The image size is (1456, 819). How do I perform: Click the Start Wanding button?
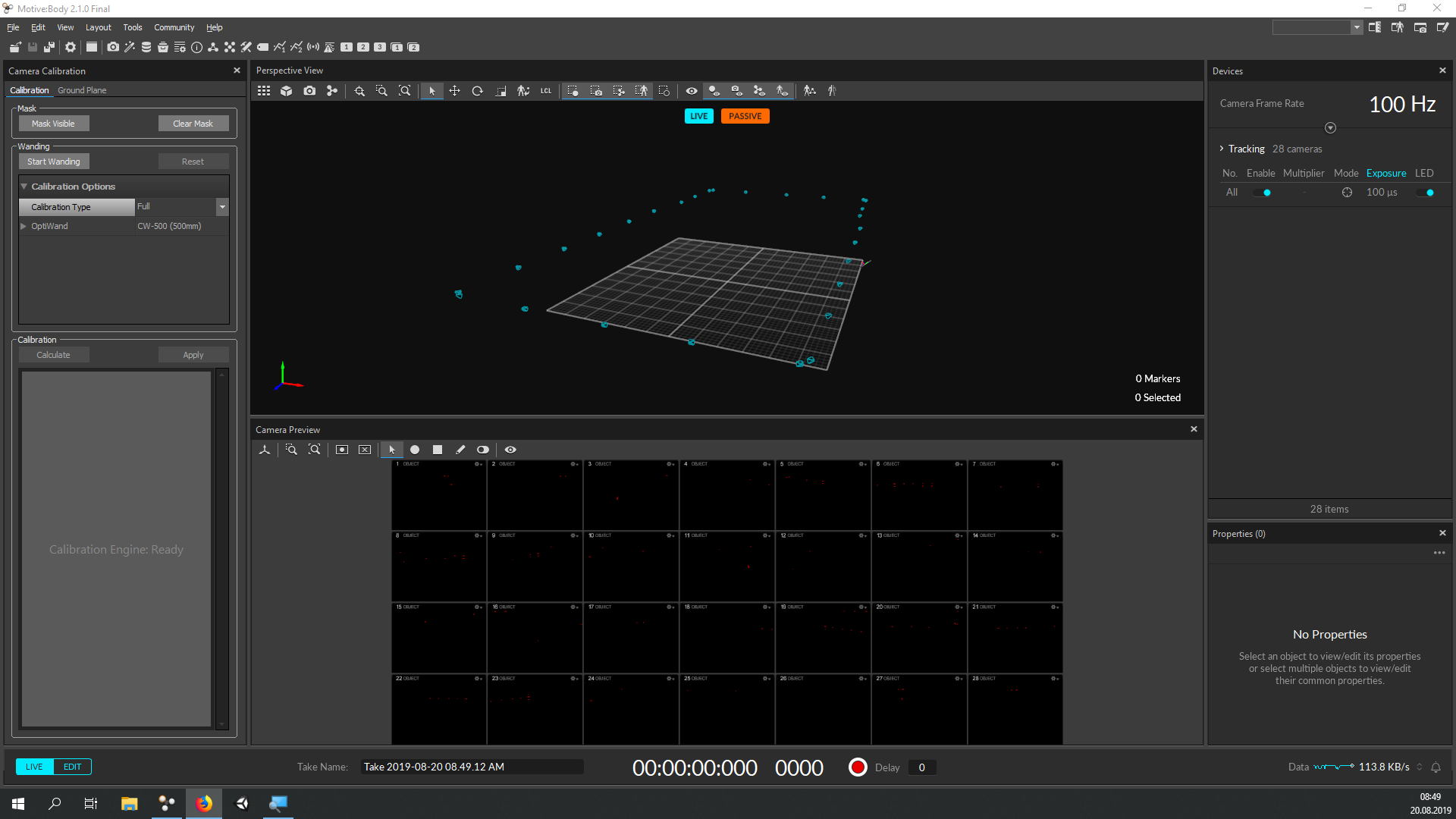[54, 162]
